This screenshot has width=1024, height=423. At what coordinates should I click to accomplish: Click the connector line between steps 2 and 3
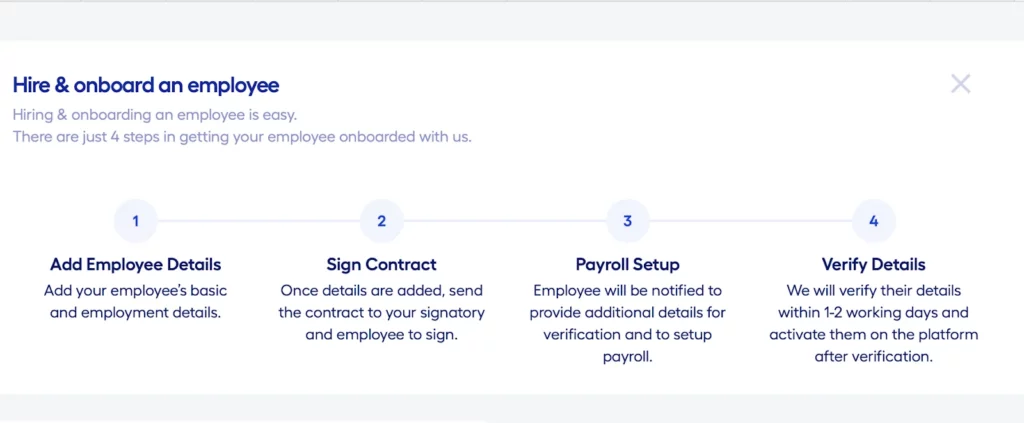[505, 221]
